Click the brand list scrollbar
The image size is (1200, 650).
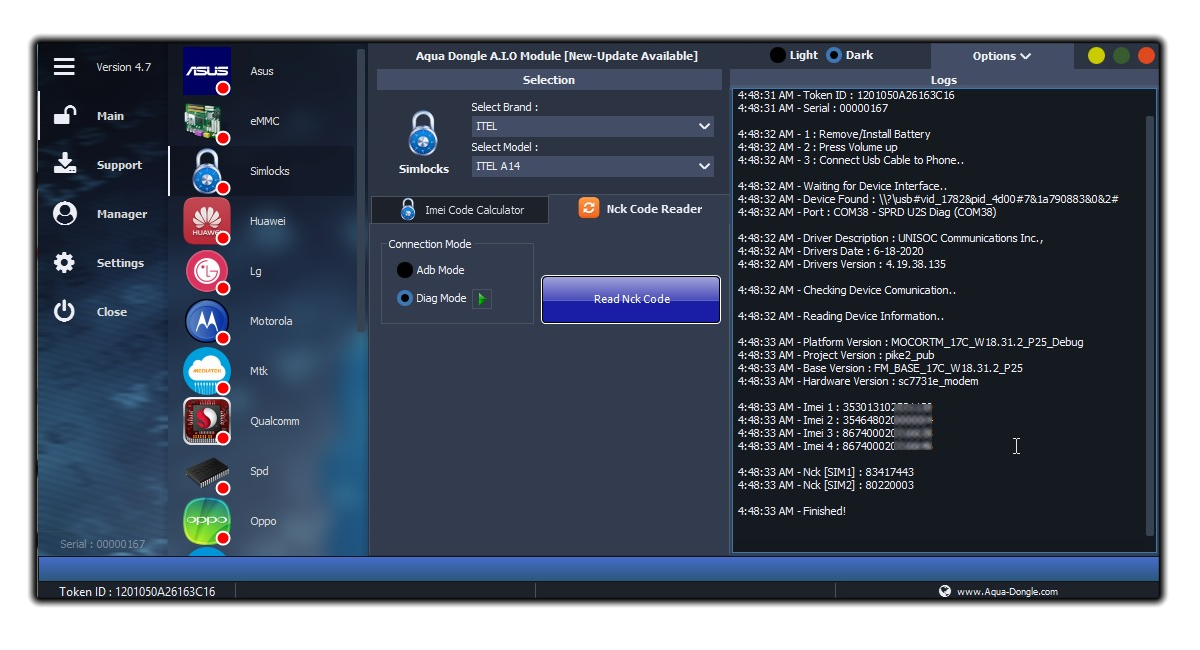[x=361, y=190]
